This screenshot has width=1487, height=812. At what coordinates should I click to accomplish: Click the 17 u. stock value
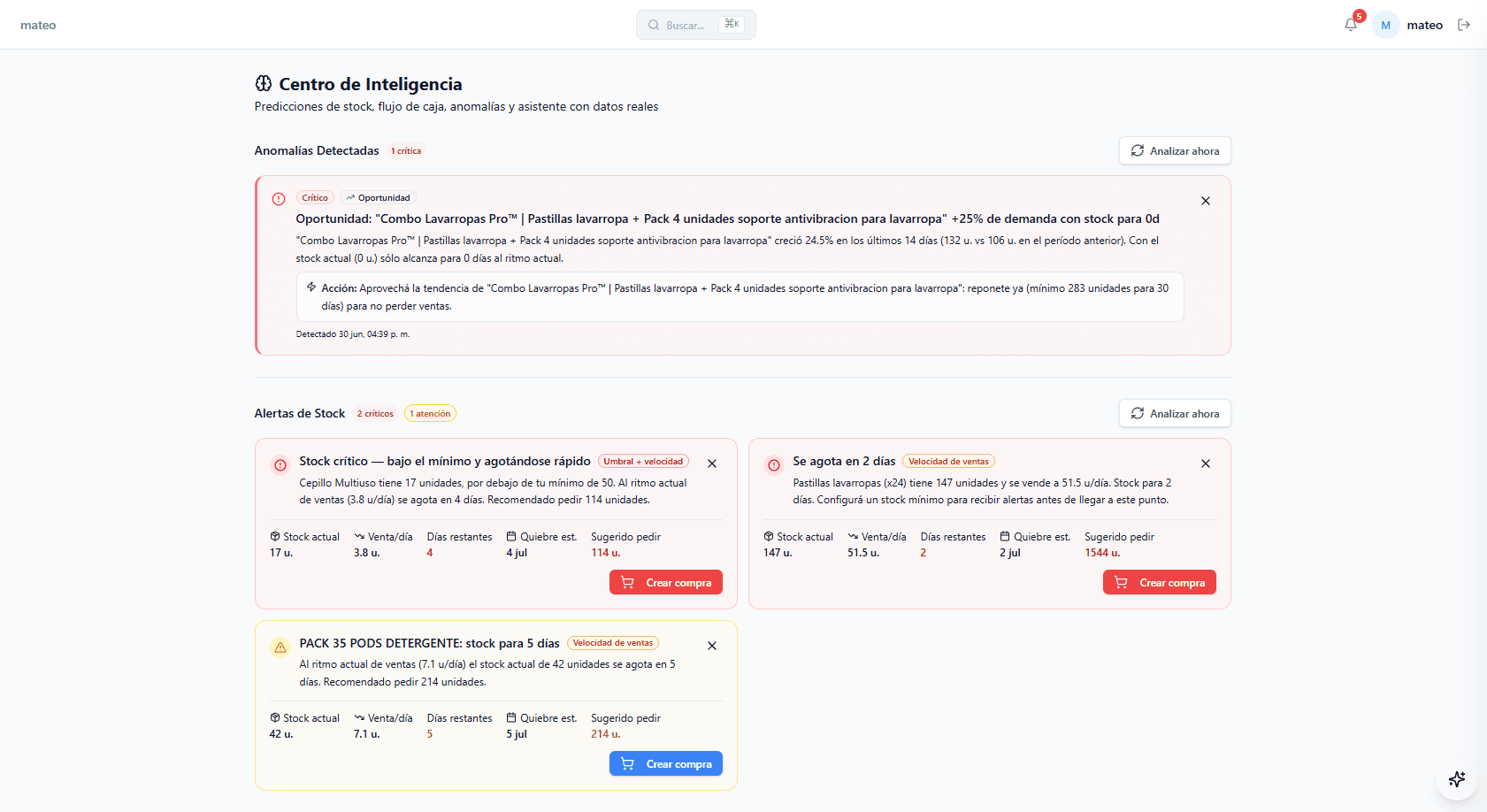[281, 553]
